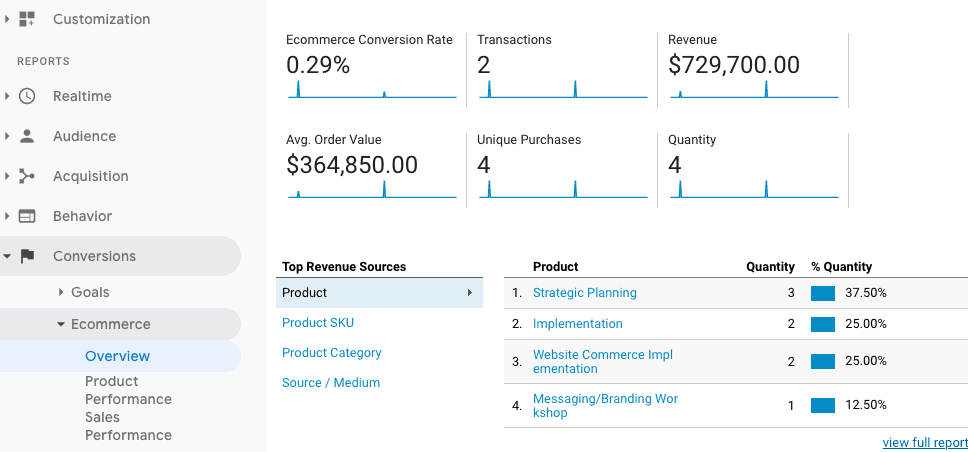Click the Strategic Planning quantity value 3

(x=791, y=293)
